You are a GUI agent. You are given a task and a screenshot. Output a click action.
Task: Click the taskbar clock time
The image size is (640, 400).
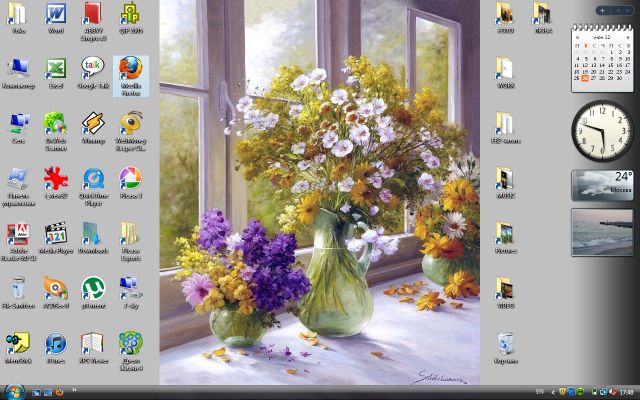[626, 393]
